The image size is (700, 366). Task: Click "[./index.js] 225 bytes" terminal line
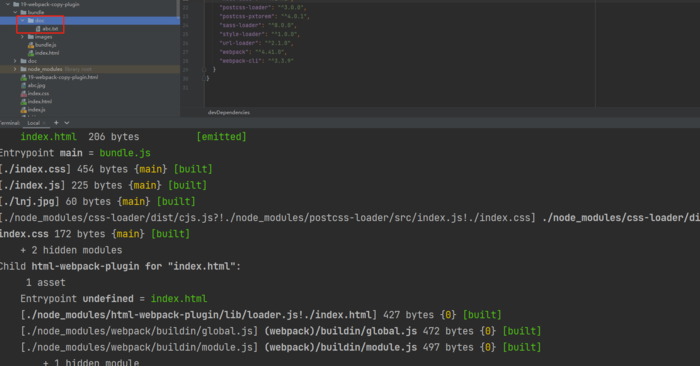(x=104, y=185)
